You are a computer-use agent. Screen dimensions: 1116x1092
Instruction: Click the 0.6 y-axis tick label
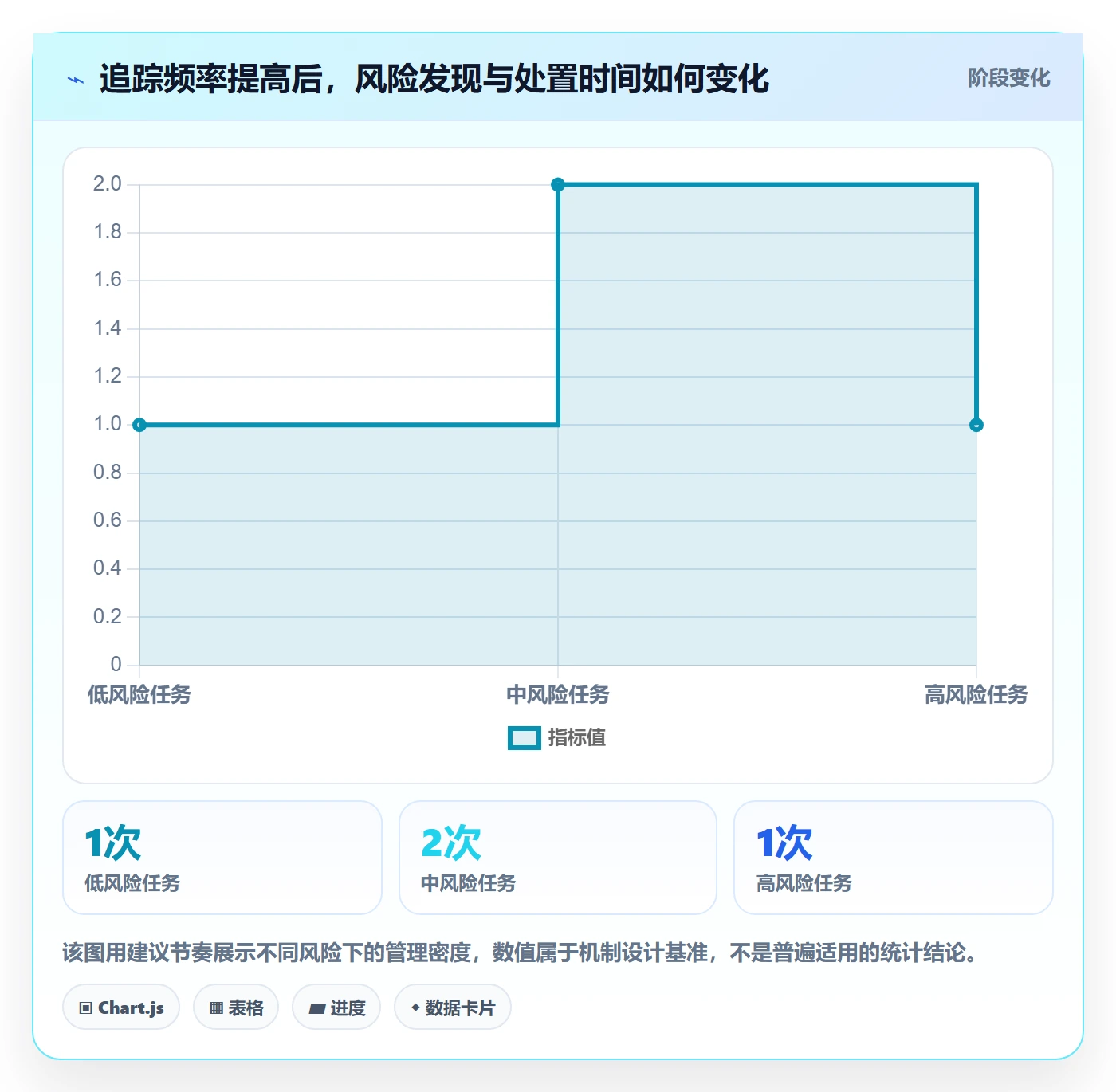point(108,520)
